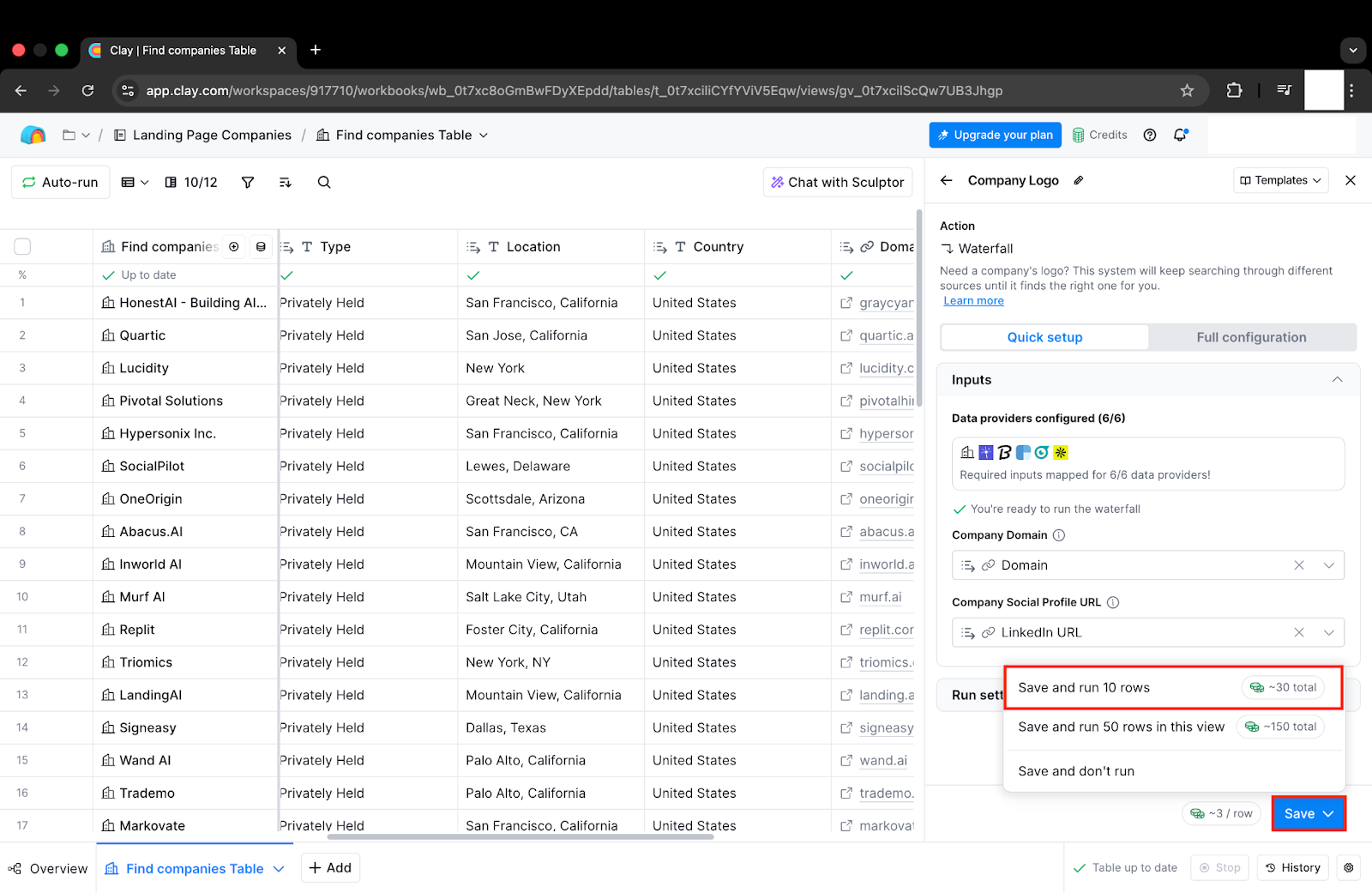Click the database icon in Find companies header

tap(261, 246)
